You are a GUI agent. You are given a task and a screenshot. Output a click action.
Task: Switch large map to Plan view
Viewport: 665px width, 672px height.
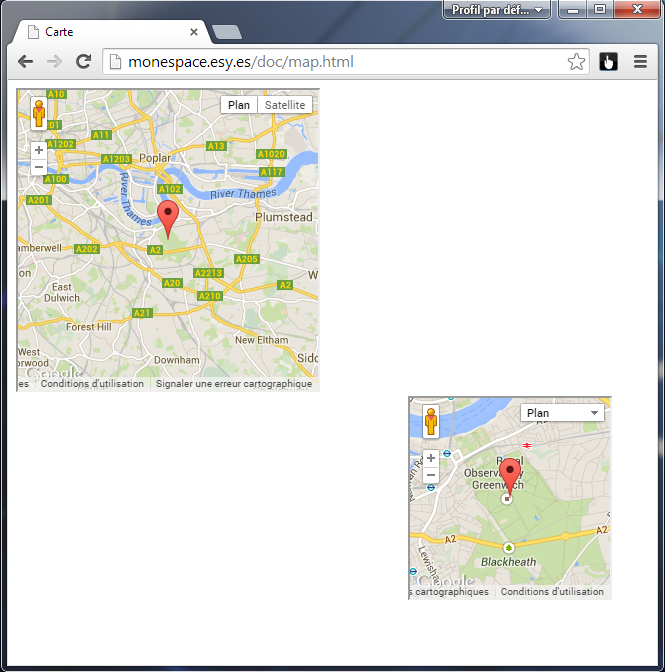[239, 105]
